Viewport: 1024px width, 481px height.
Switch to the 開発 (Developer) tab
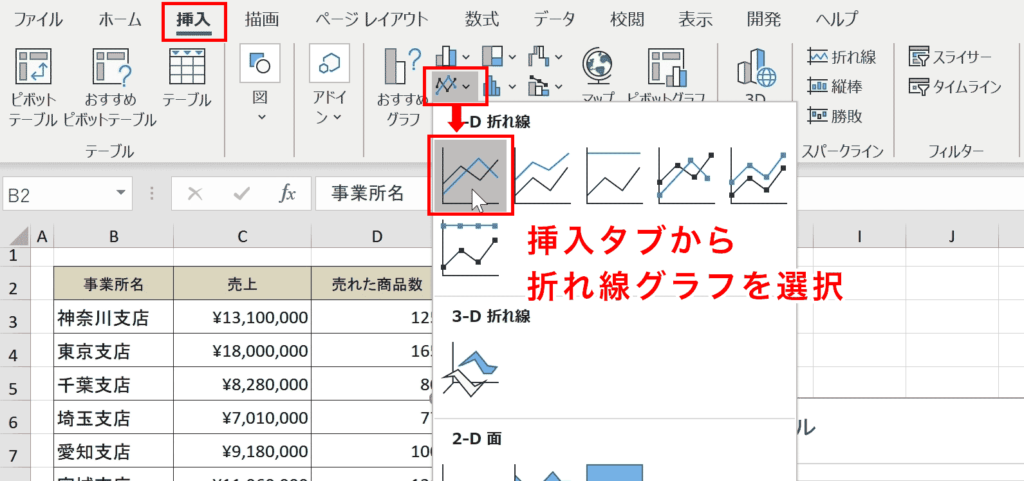[x=764, y=20]
